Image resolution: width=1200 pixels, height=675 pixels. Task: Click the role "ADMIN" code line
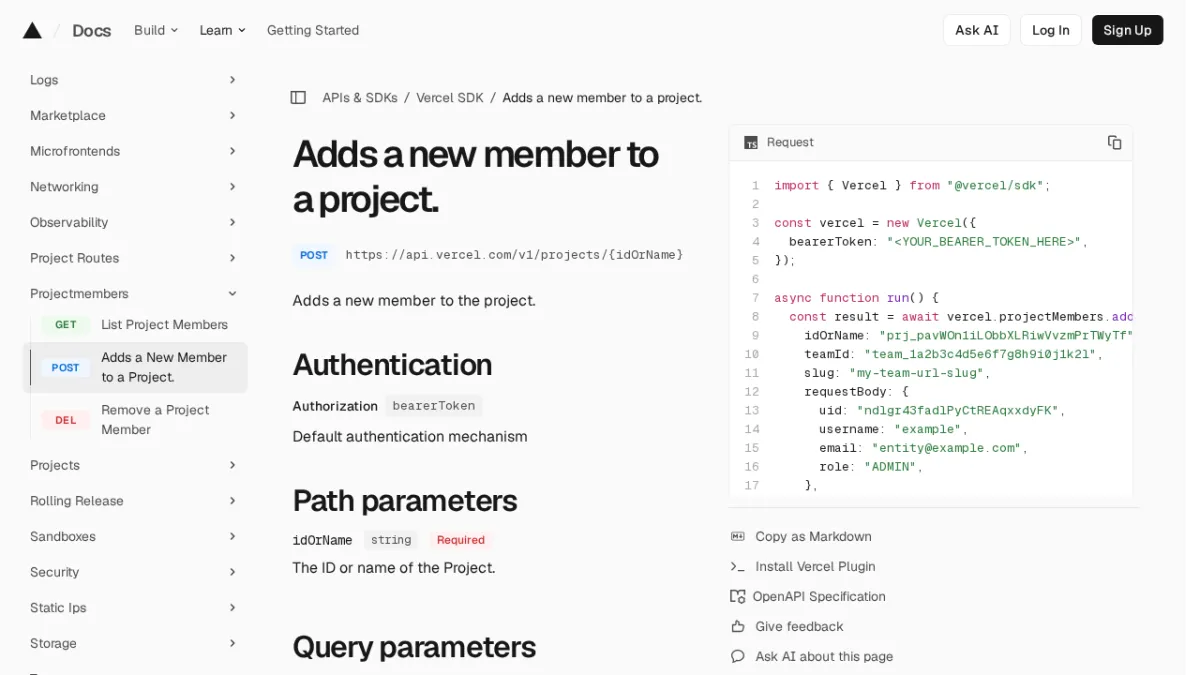click(x=871, y=466)
